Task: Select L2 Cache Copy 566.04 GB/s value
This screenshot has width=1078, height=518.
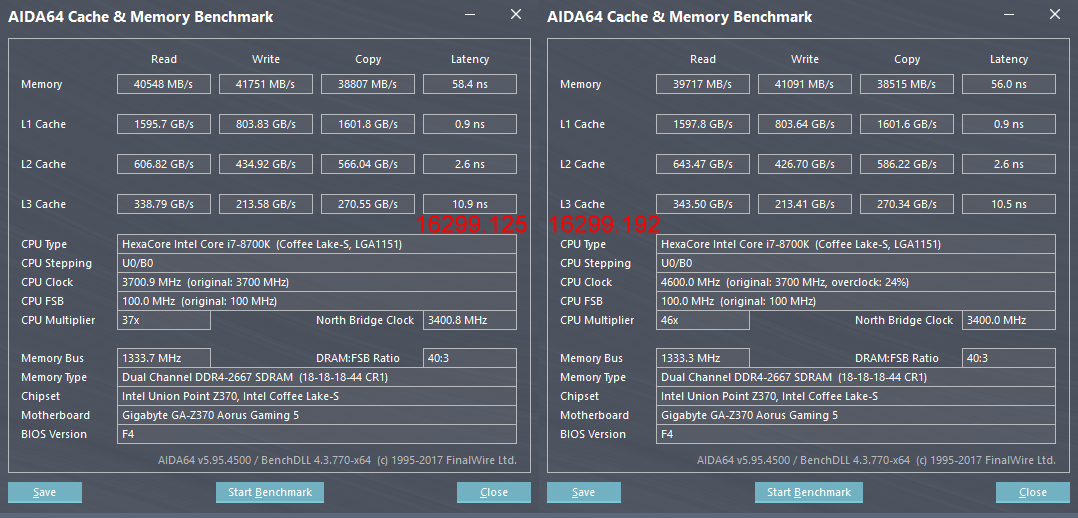Action: [368, 164]
